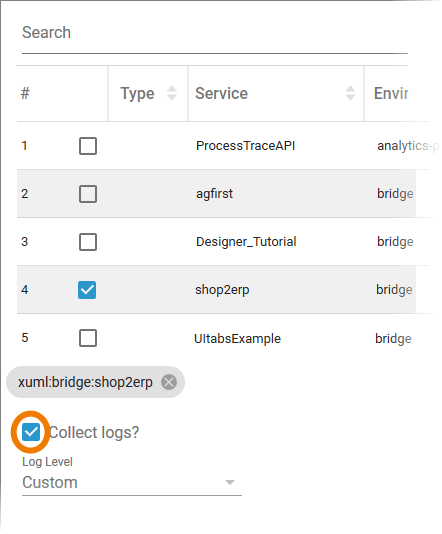The image size is (442, 534).
Task: Focus the Search input field
Action: (215, 33)
